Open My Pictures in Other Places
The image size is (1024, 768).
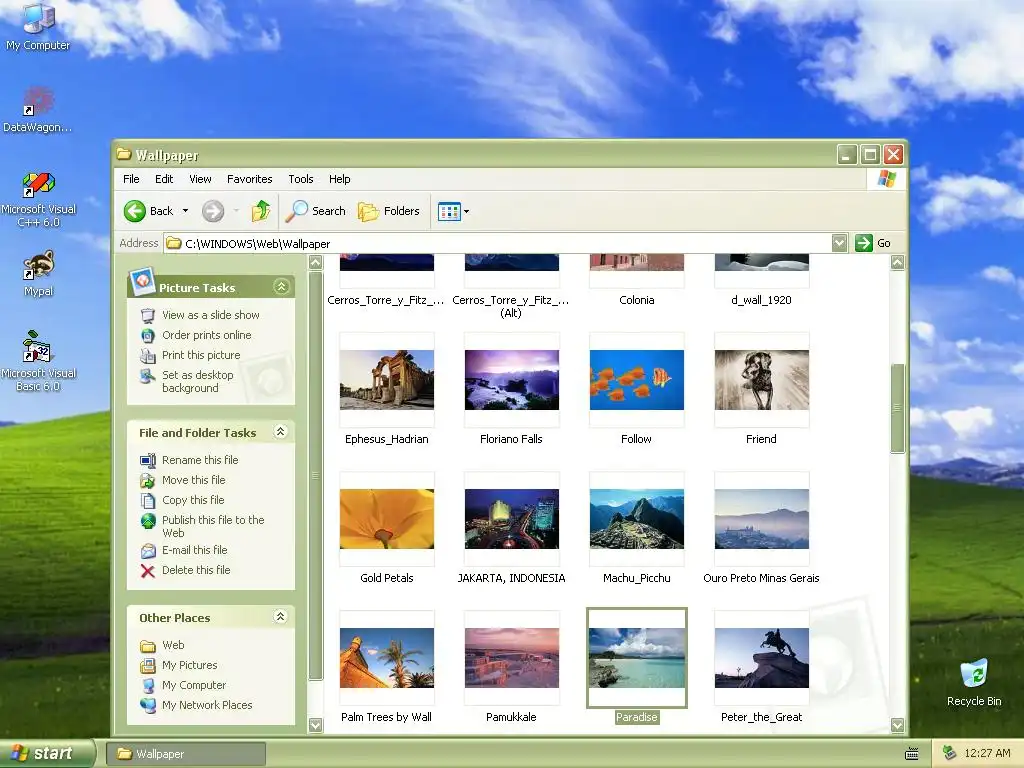189,665
